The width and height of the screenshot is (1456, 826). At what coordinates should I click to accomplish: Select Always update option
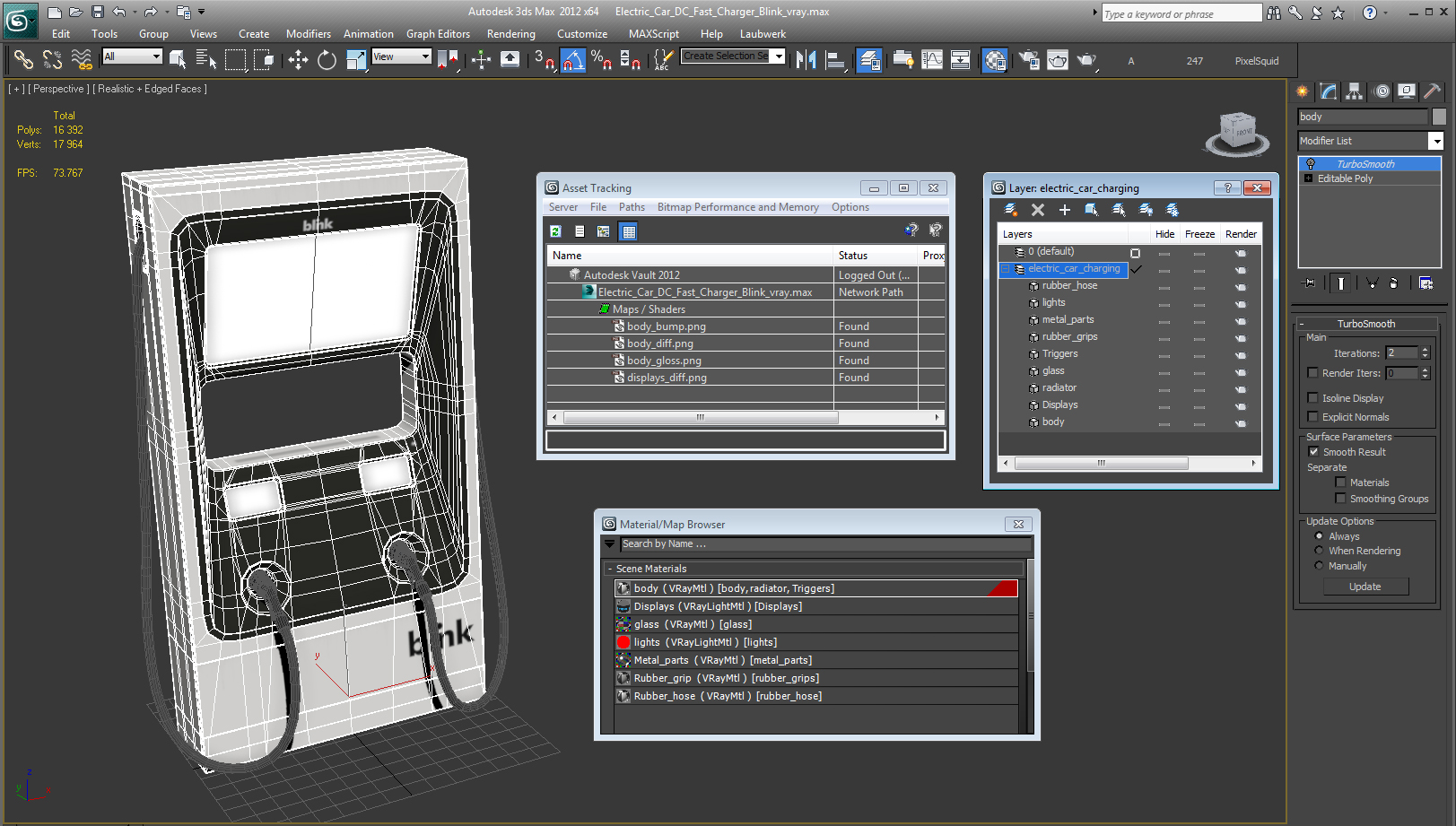tap(1319, 536)
